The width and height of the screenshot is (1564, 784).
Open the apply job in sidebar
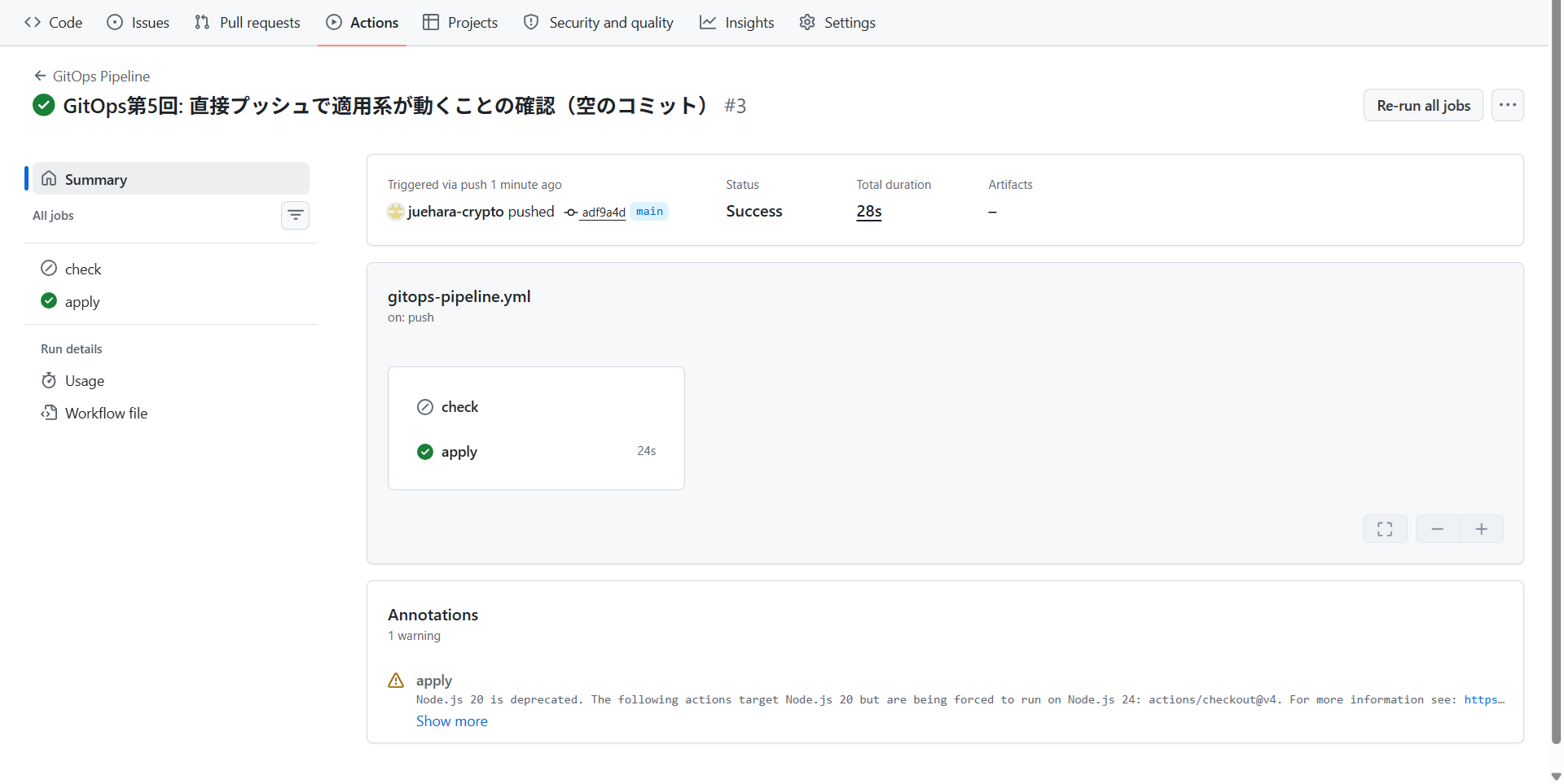click(x=171, y=301)
